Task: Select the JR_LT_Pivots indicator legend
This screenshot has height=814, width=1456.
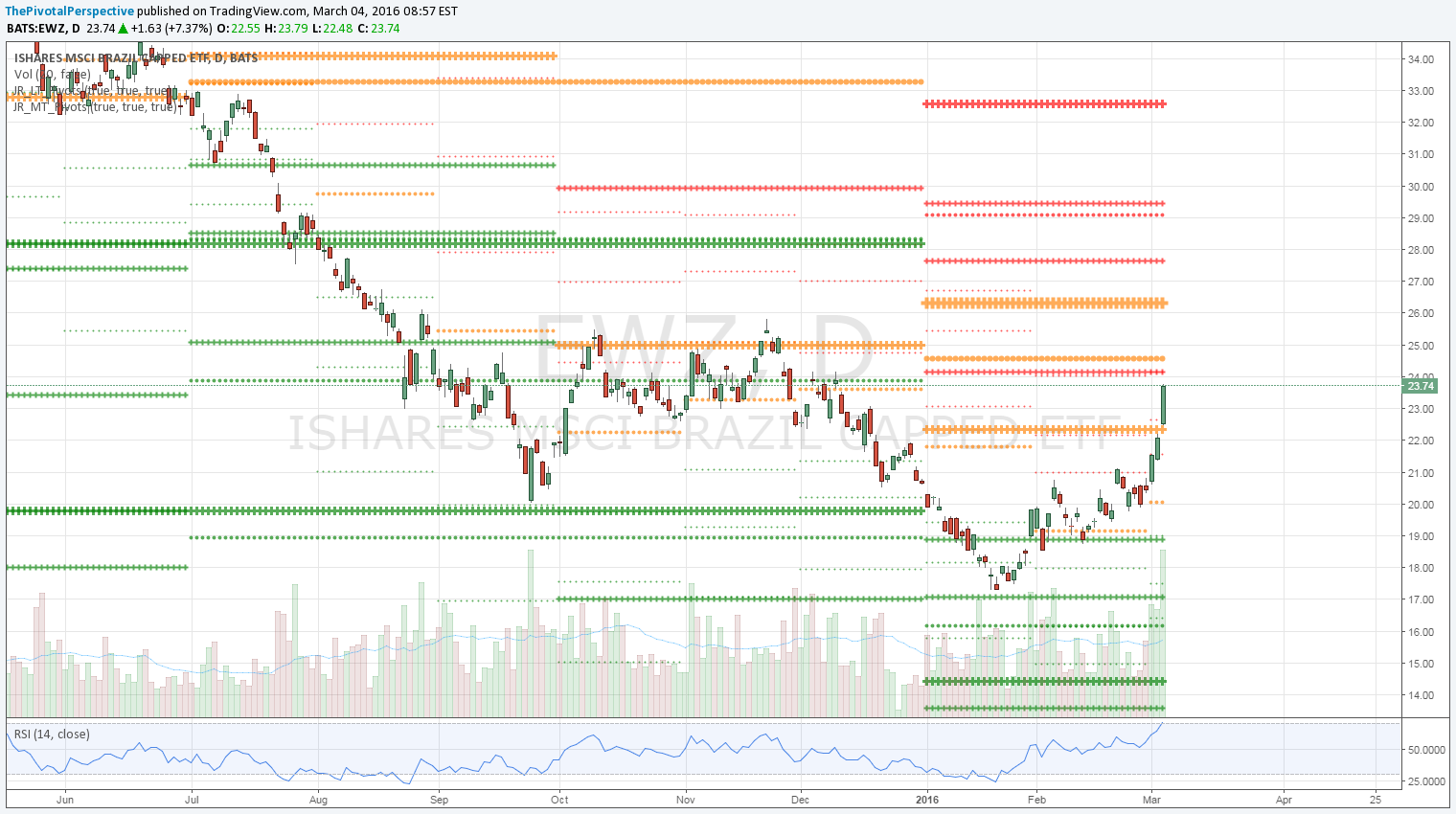Action: pyautogui.click(x=94, y=90)
